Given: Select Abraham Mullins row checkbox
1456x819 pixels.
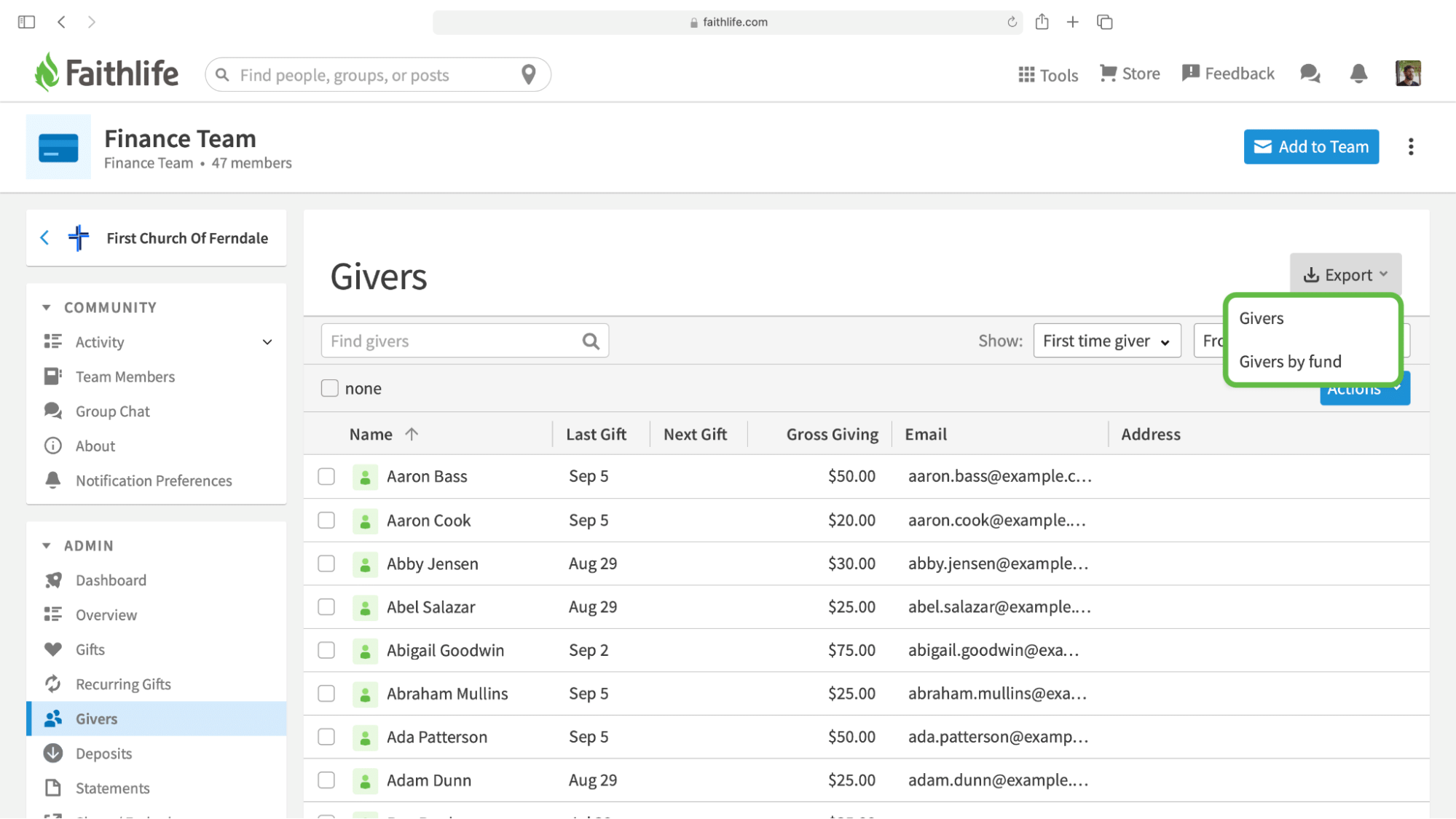Looking at the screenshot, I should 326,694.
